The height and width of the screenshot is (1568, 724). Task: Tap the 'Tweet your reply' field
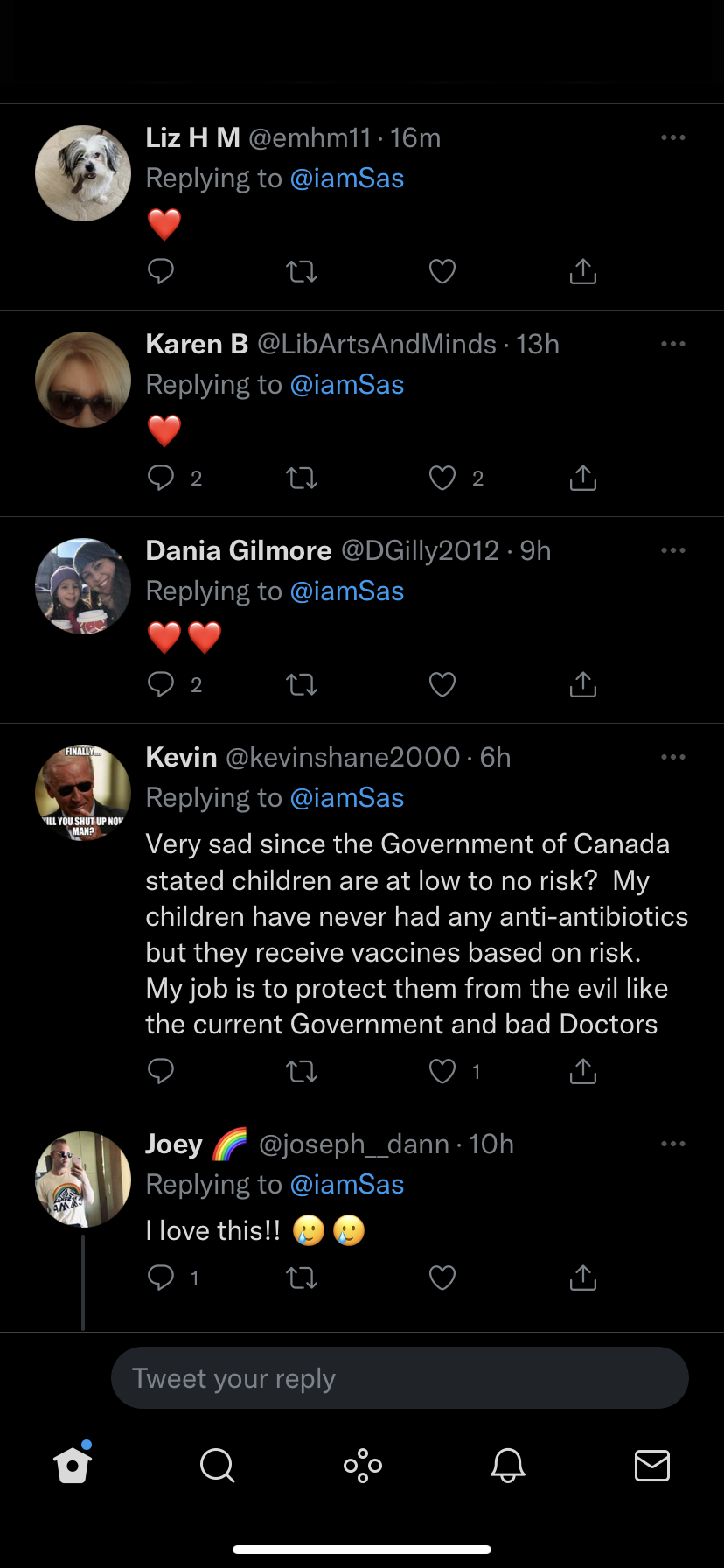pos(400,1378)
